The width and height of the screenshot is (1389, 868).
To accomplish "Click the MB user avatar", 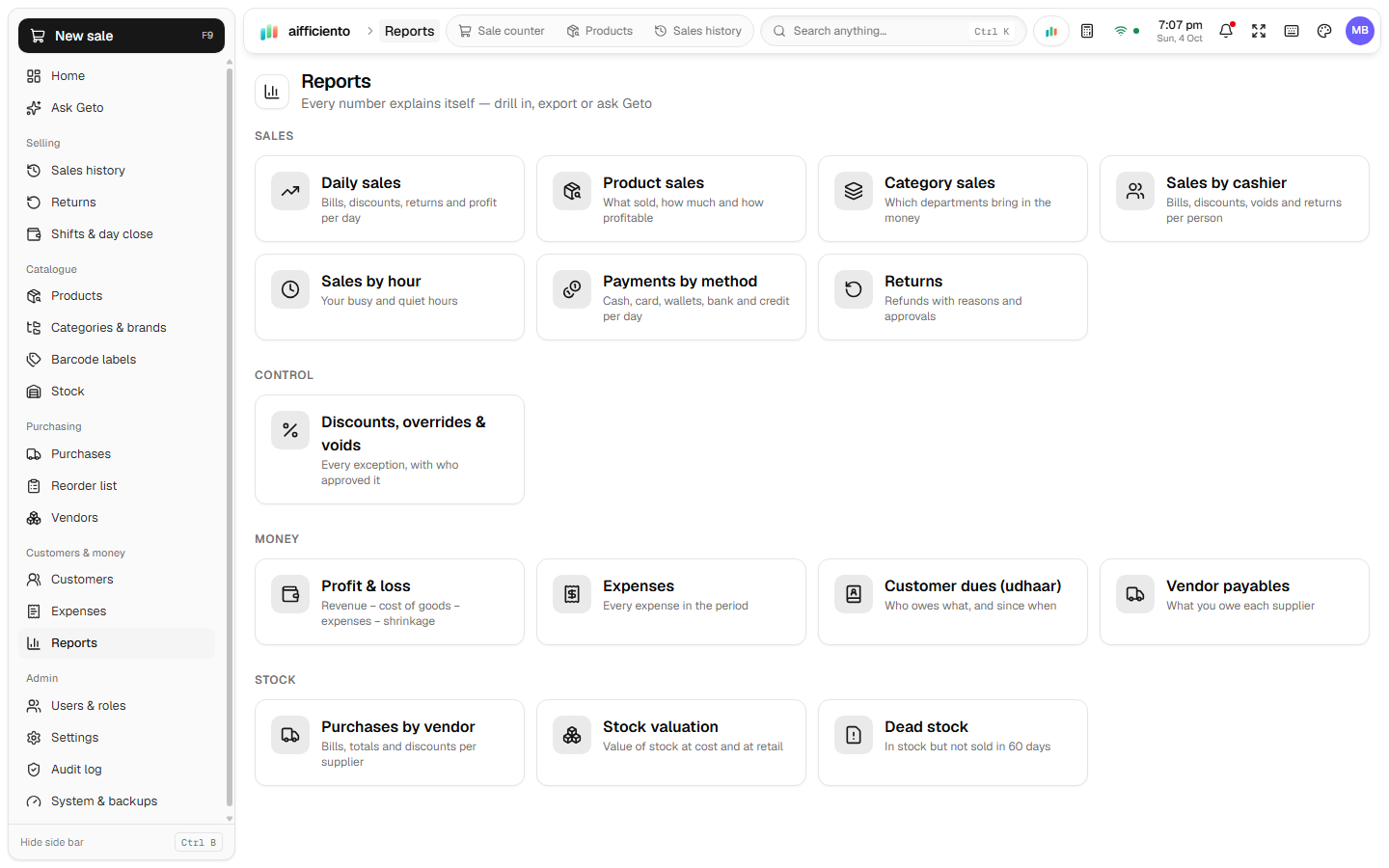I will tap(1360, 31).
